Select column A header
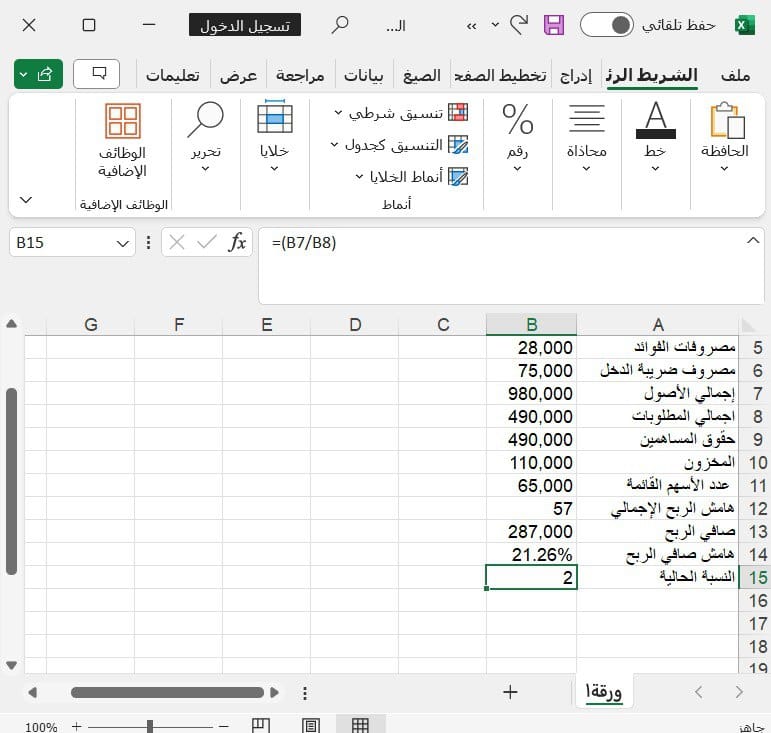 click(x=658, y=324)
